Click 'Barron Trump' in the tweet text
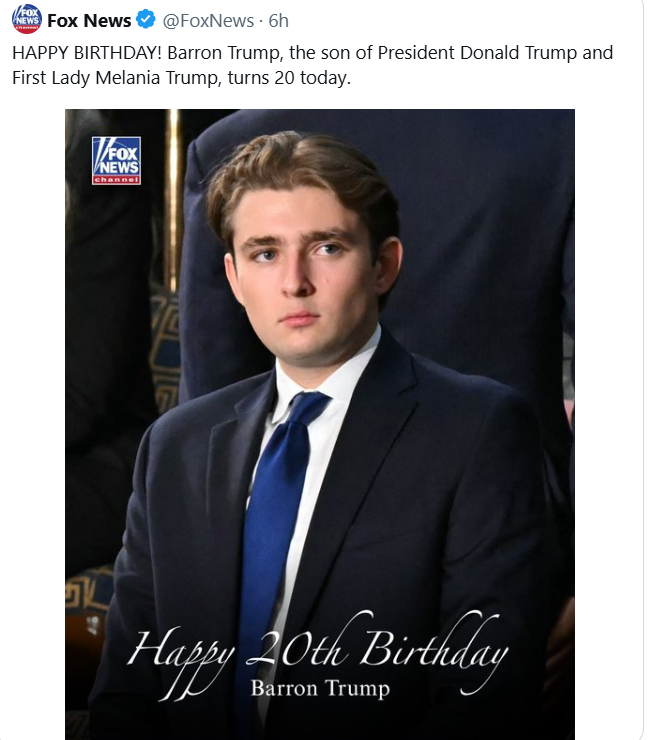This screenshot has height=740, width=650. pos(222,53)
